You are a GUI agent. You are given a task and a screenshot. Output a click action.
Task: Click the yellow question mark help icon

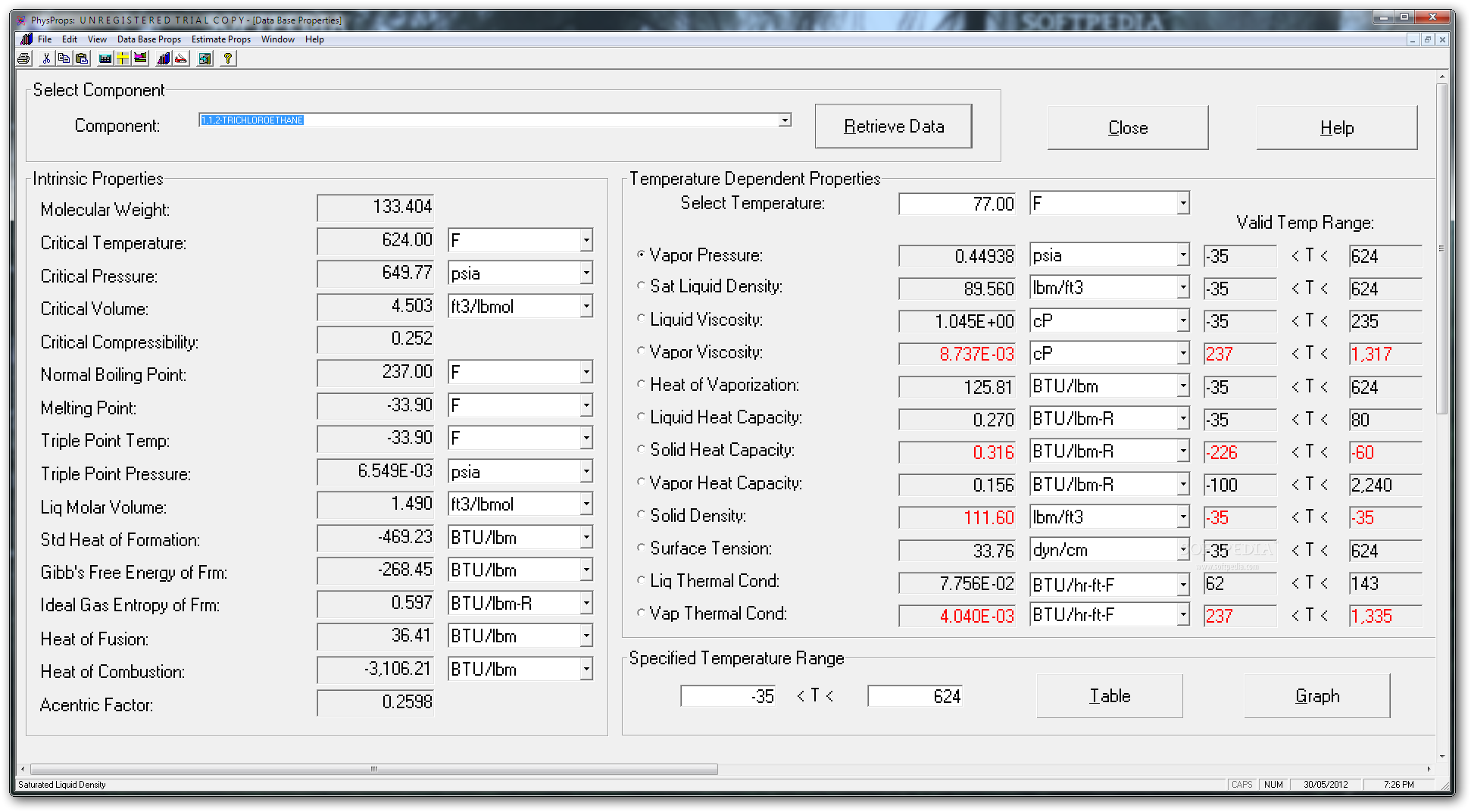[228, 58]
